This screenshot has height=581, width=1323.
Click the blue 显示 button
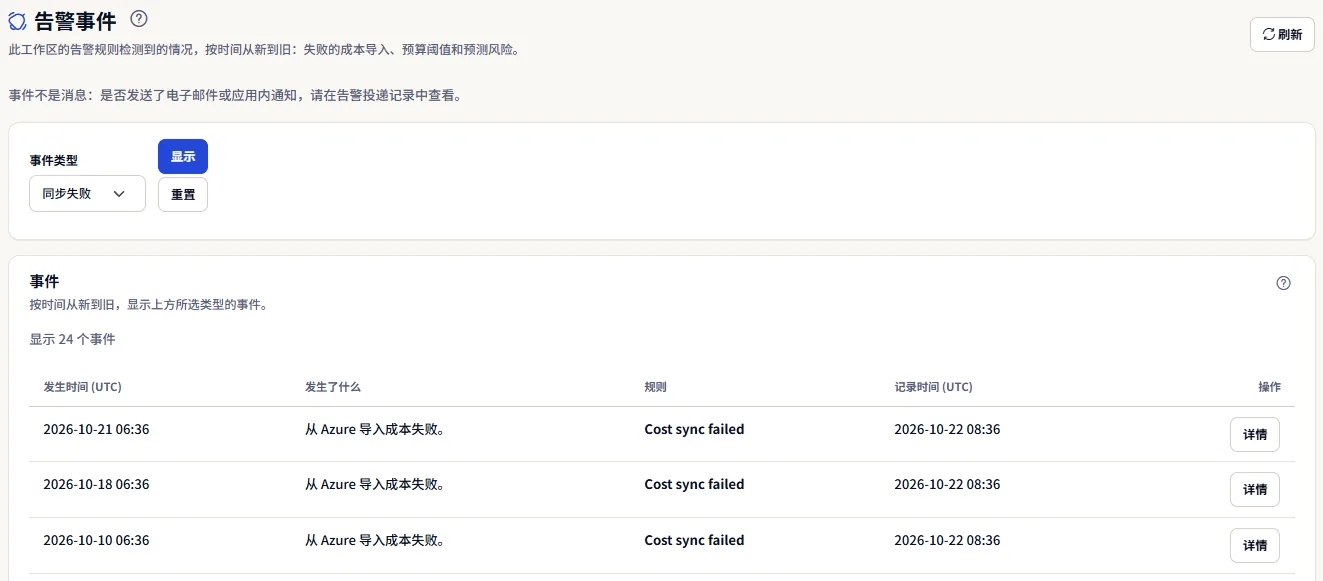click(183, 157)
